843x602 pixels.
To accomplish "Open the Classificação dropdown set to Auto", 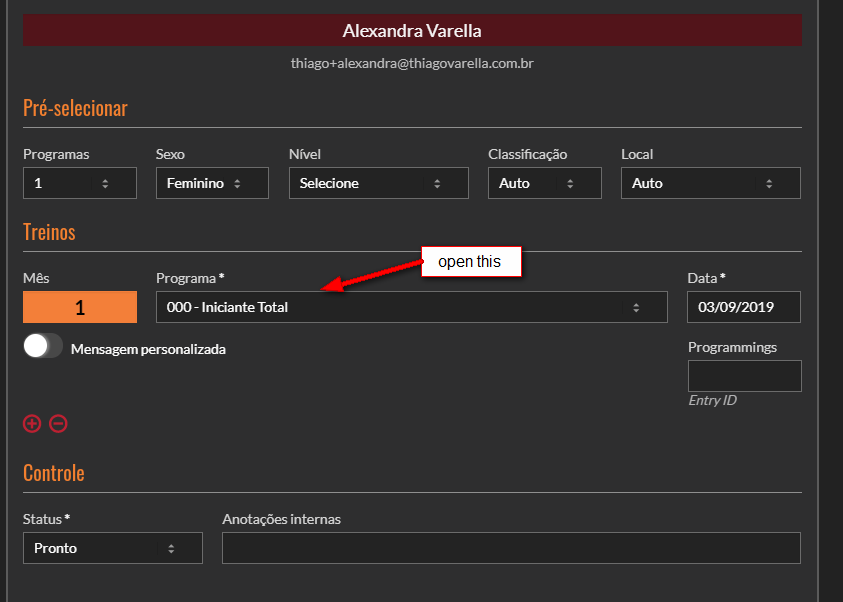I will click(544, 183).
